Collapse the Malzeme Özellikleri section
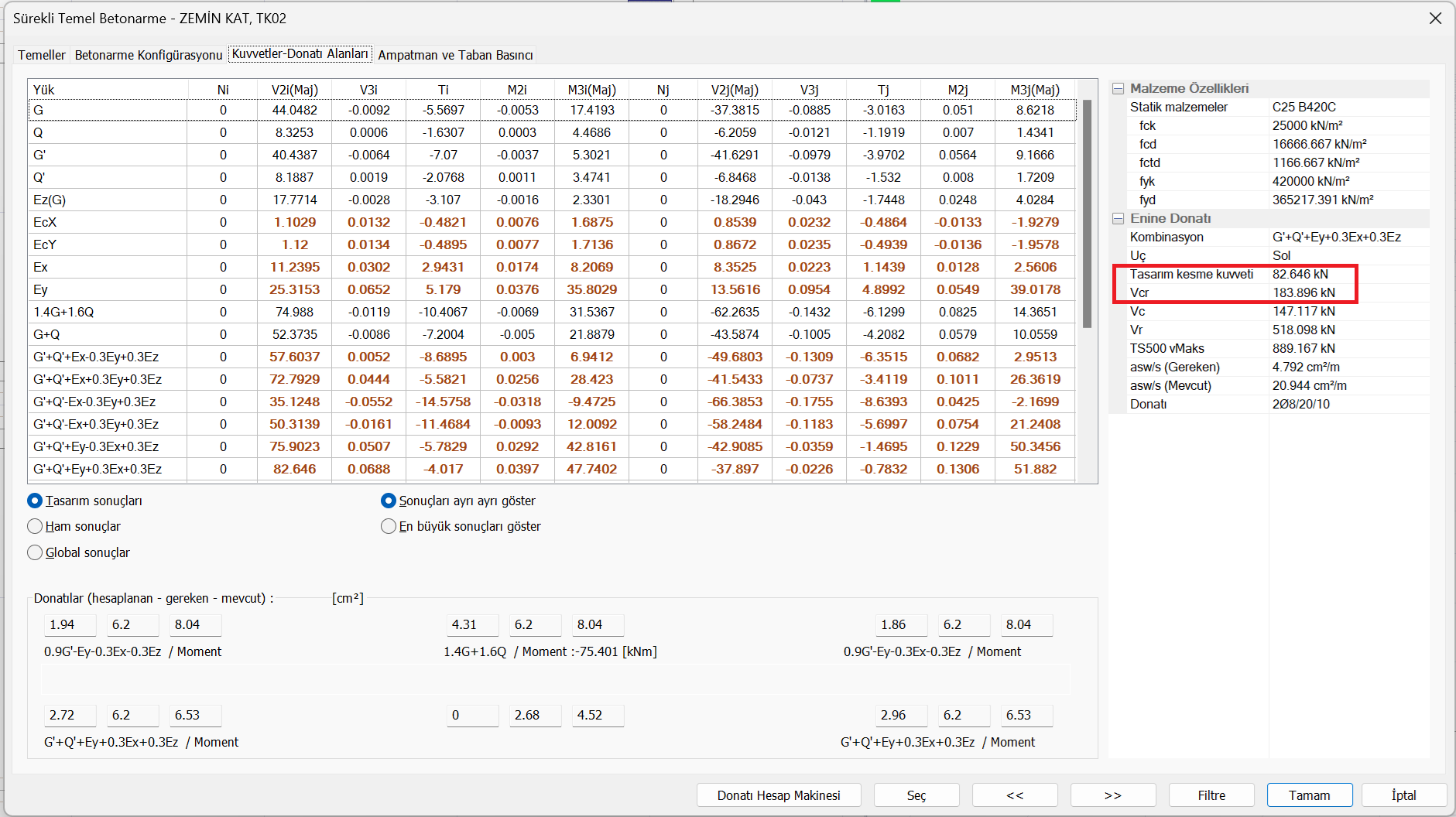 click(x=1118, y=88)
